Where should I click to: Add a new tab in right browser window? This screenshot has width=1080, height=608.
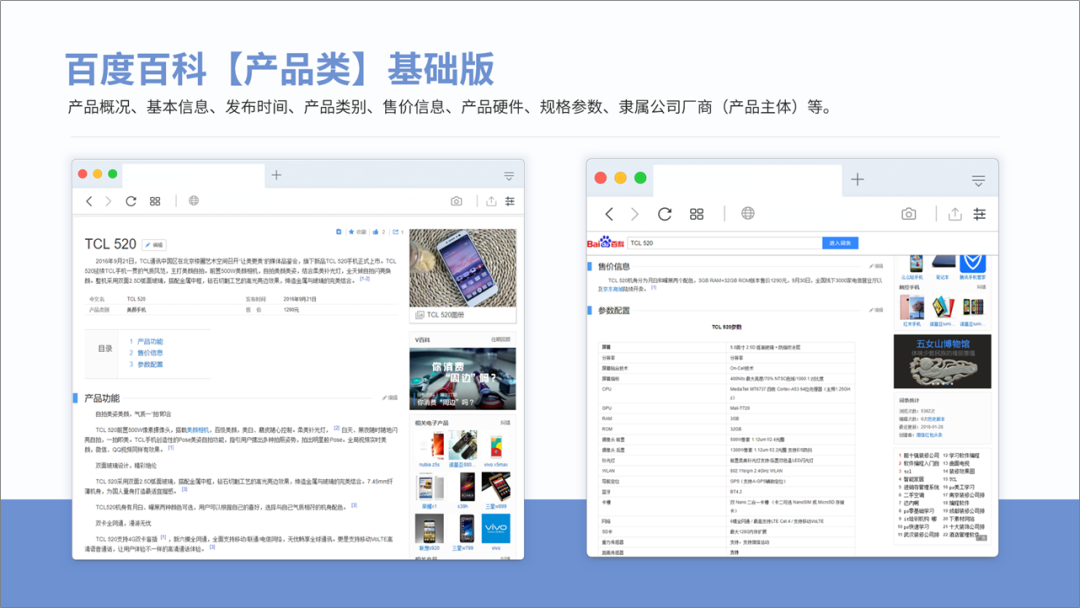858,180
